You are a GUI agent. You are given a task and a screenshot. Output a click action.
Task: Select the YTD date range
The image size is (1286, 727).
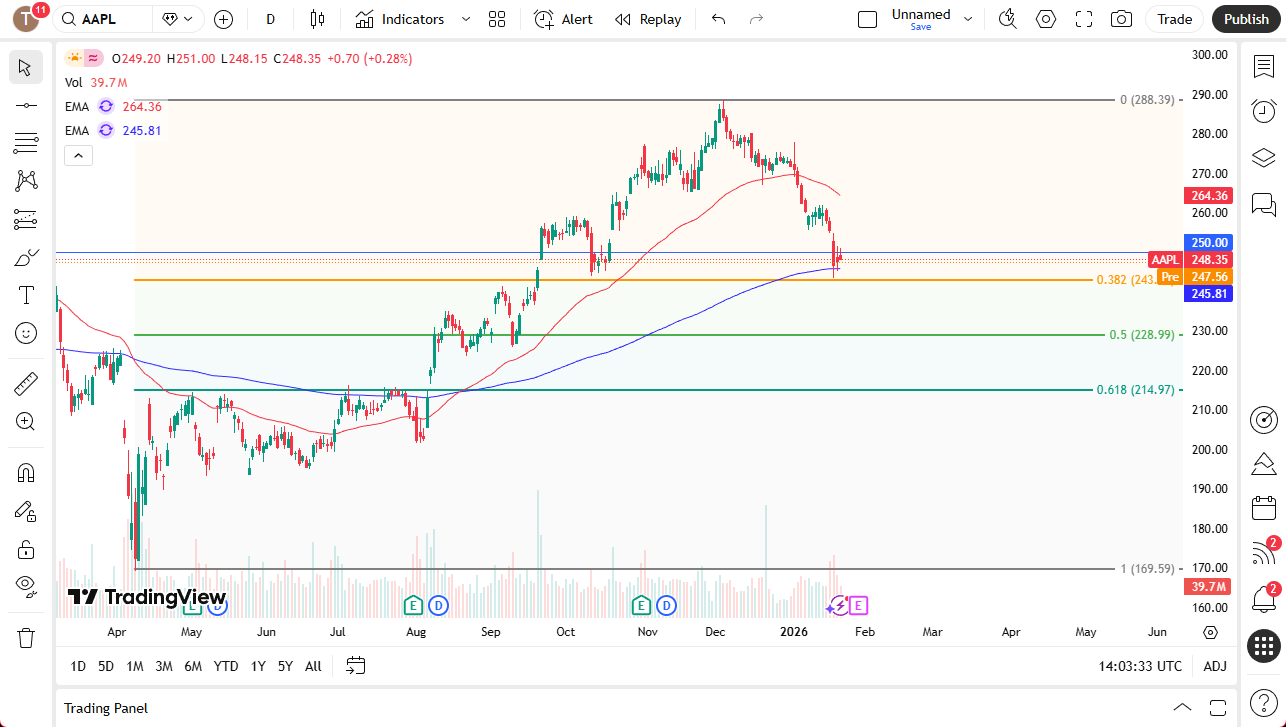tap(226, 666)
